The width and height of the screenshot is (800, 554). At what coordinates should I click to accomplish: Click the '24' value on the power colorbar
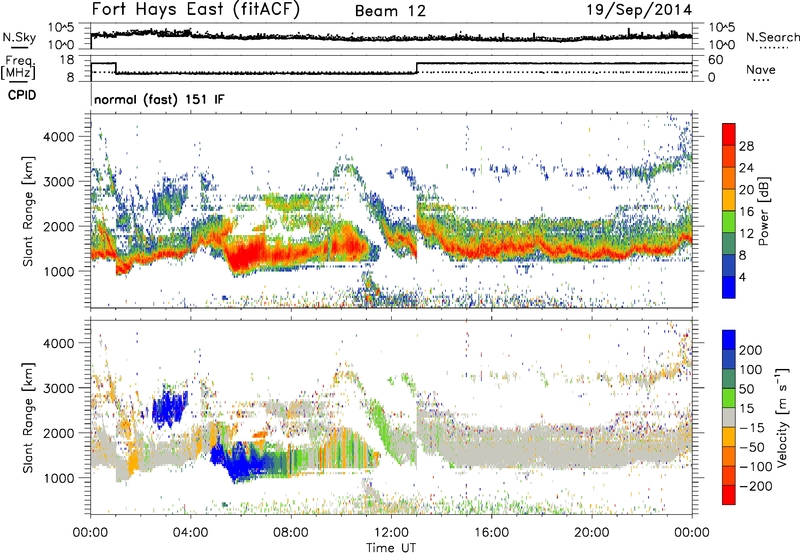point(746,168)
